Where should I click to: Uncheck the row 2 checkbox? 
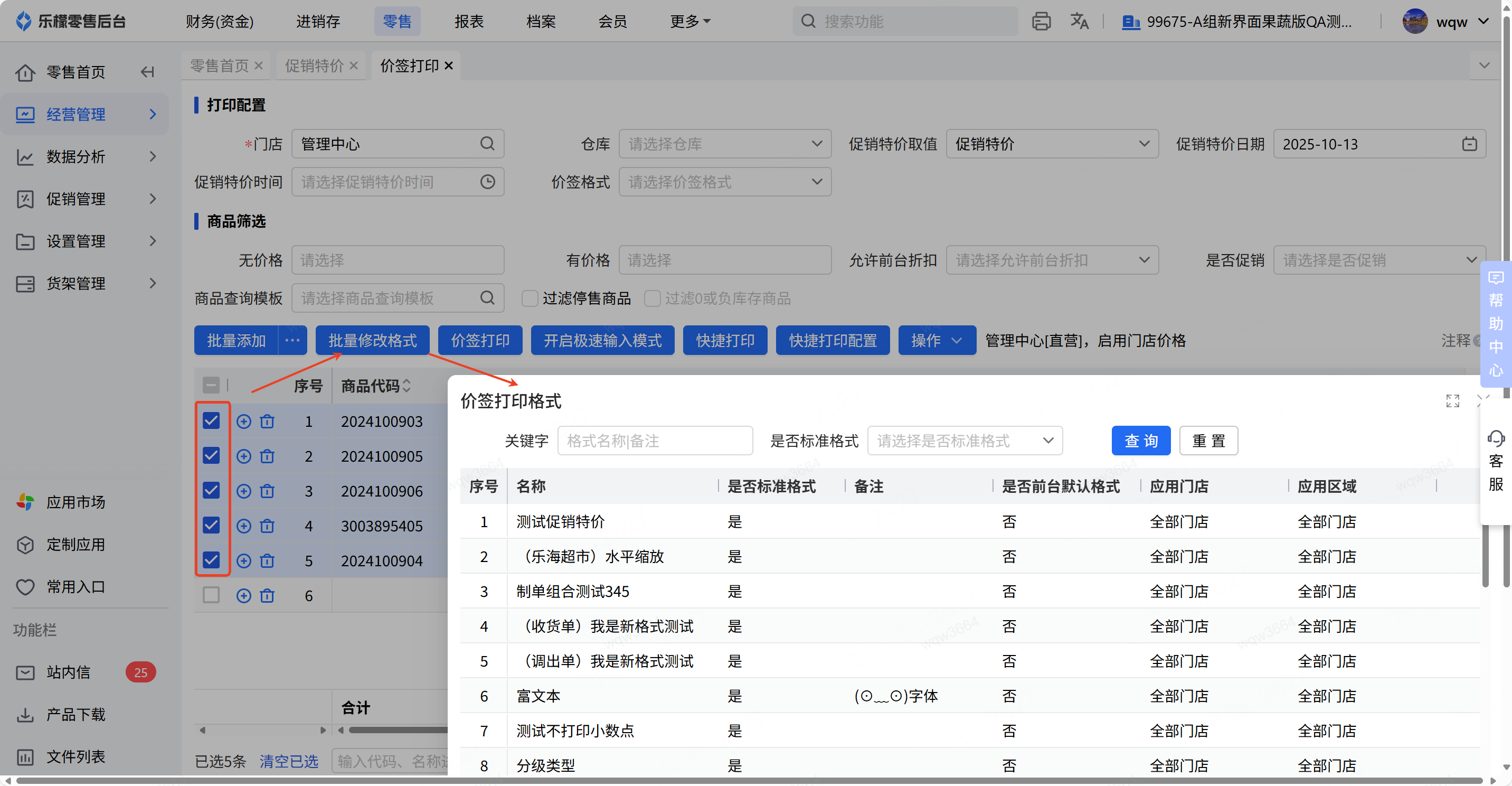tap(211, 456)
